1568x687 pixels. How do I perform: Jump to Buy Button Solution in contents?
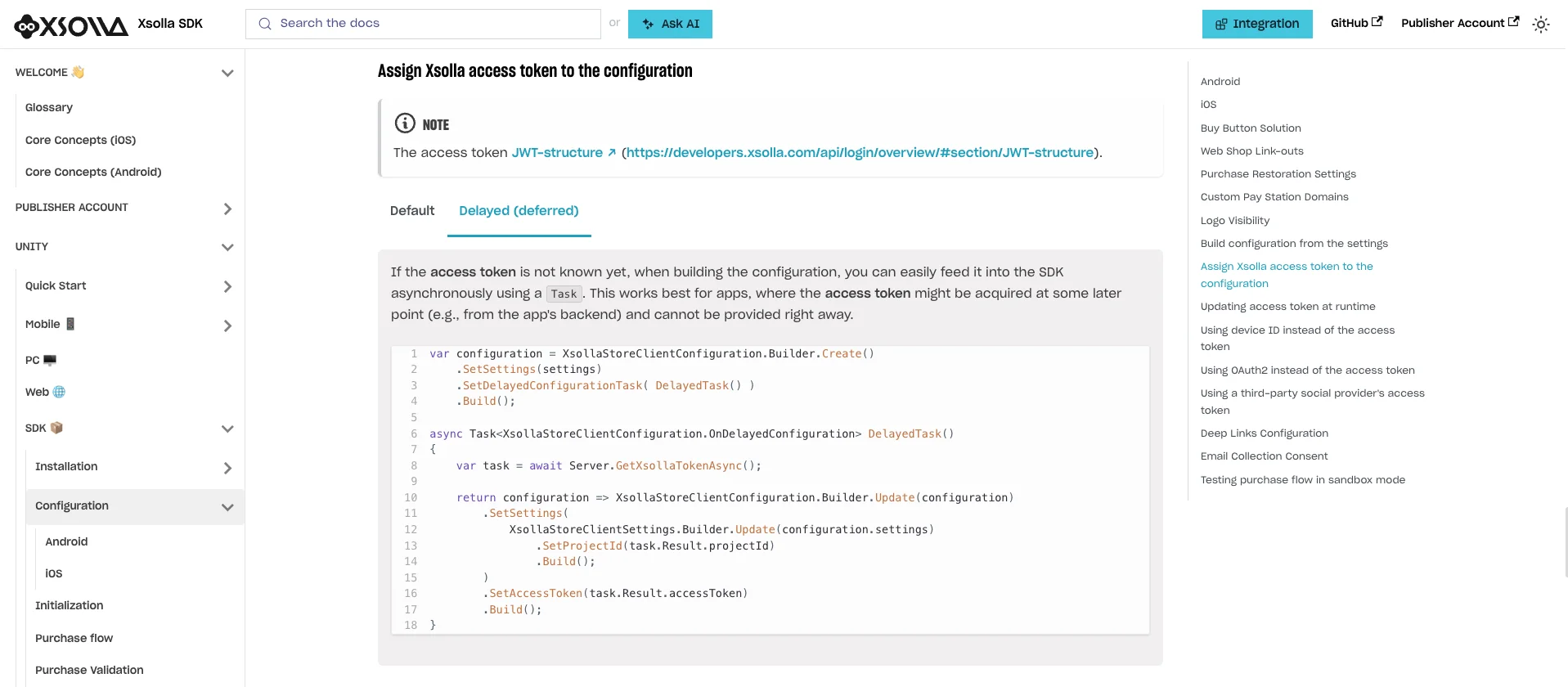[1251, 128]
